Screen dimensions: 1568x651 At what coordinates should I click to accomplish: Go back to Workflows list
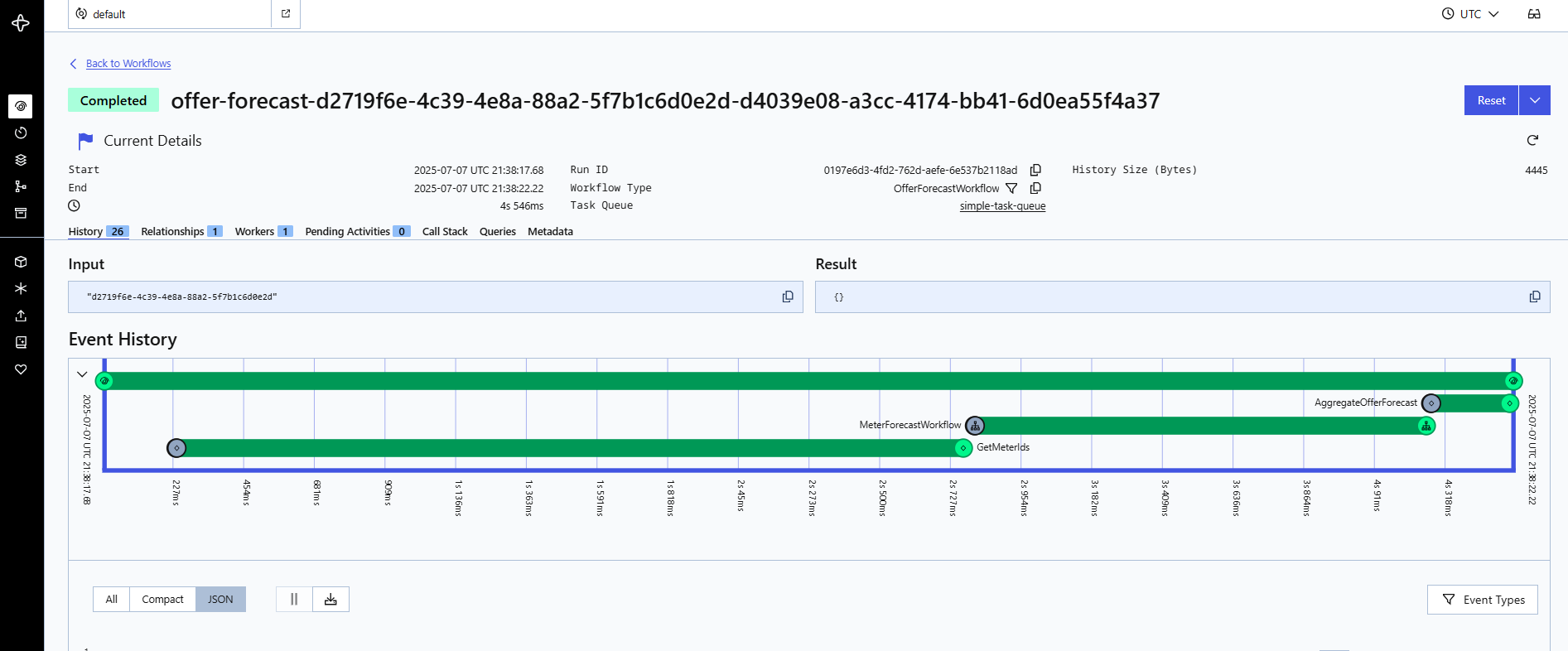pos(128,64)
